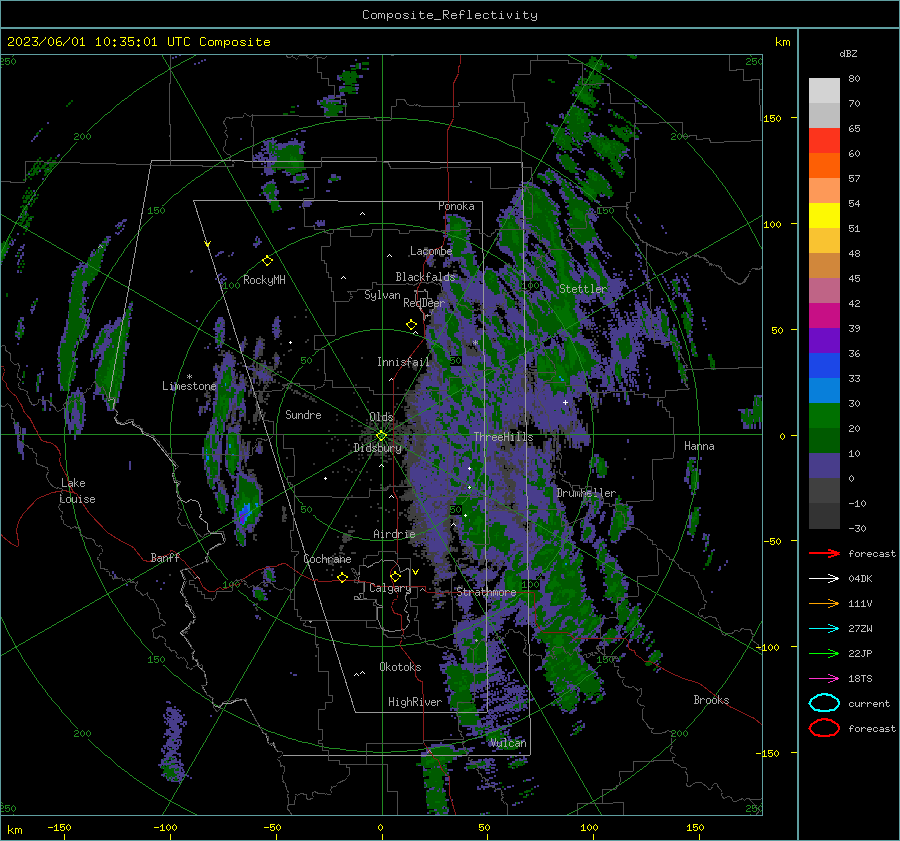Click the Limestone label
The height and width of the screenshot is (841, 900).
pos(189,386)
